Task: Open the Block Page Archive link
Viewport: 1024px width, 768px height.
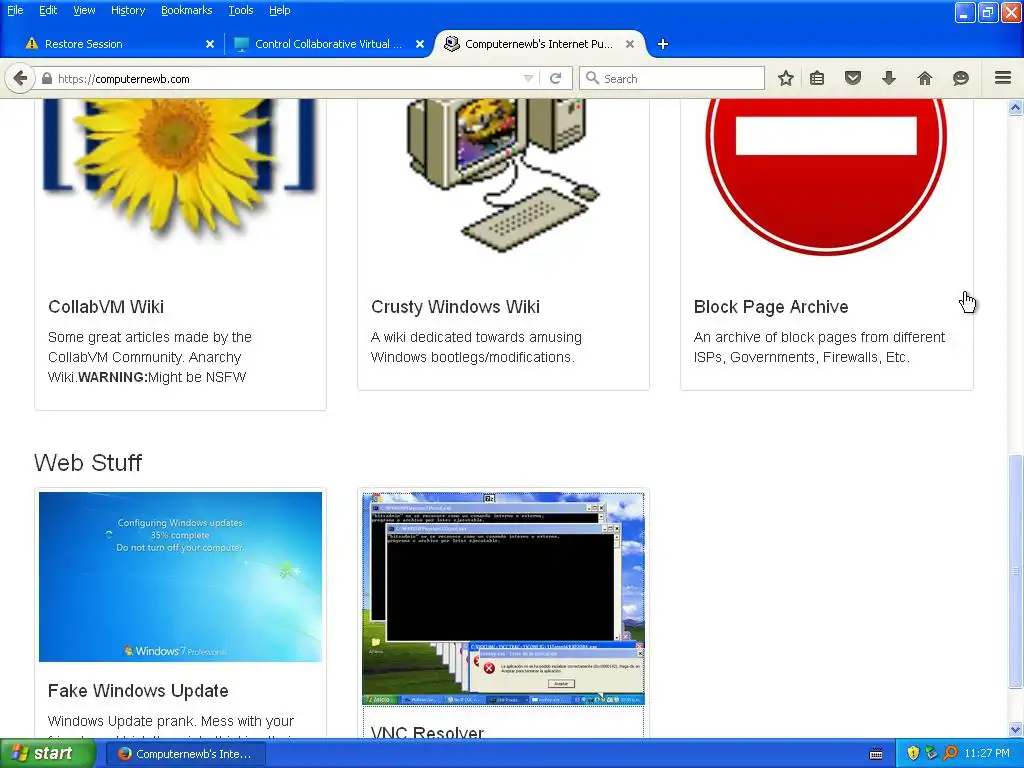Action: pyautogui.click(x=771, y=307)
